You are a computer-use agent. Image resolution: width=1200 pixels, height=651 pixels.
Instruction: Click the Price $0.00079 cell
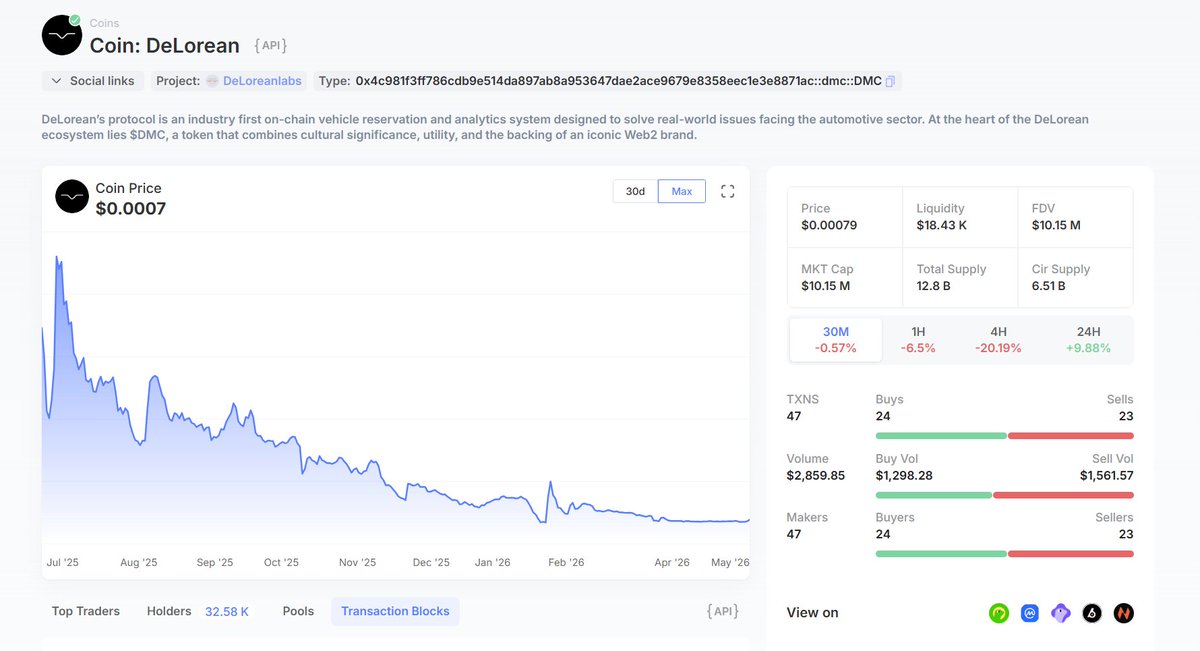845,217
